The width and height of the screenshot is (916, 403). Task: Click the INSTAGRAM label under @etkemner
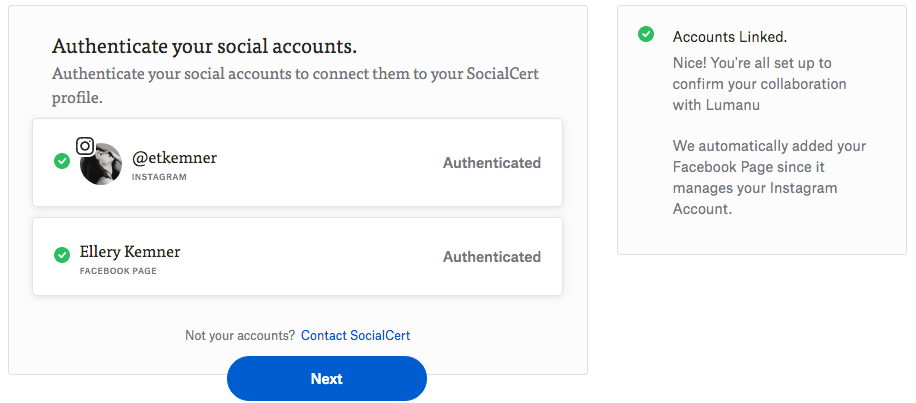tap(159, 177)
